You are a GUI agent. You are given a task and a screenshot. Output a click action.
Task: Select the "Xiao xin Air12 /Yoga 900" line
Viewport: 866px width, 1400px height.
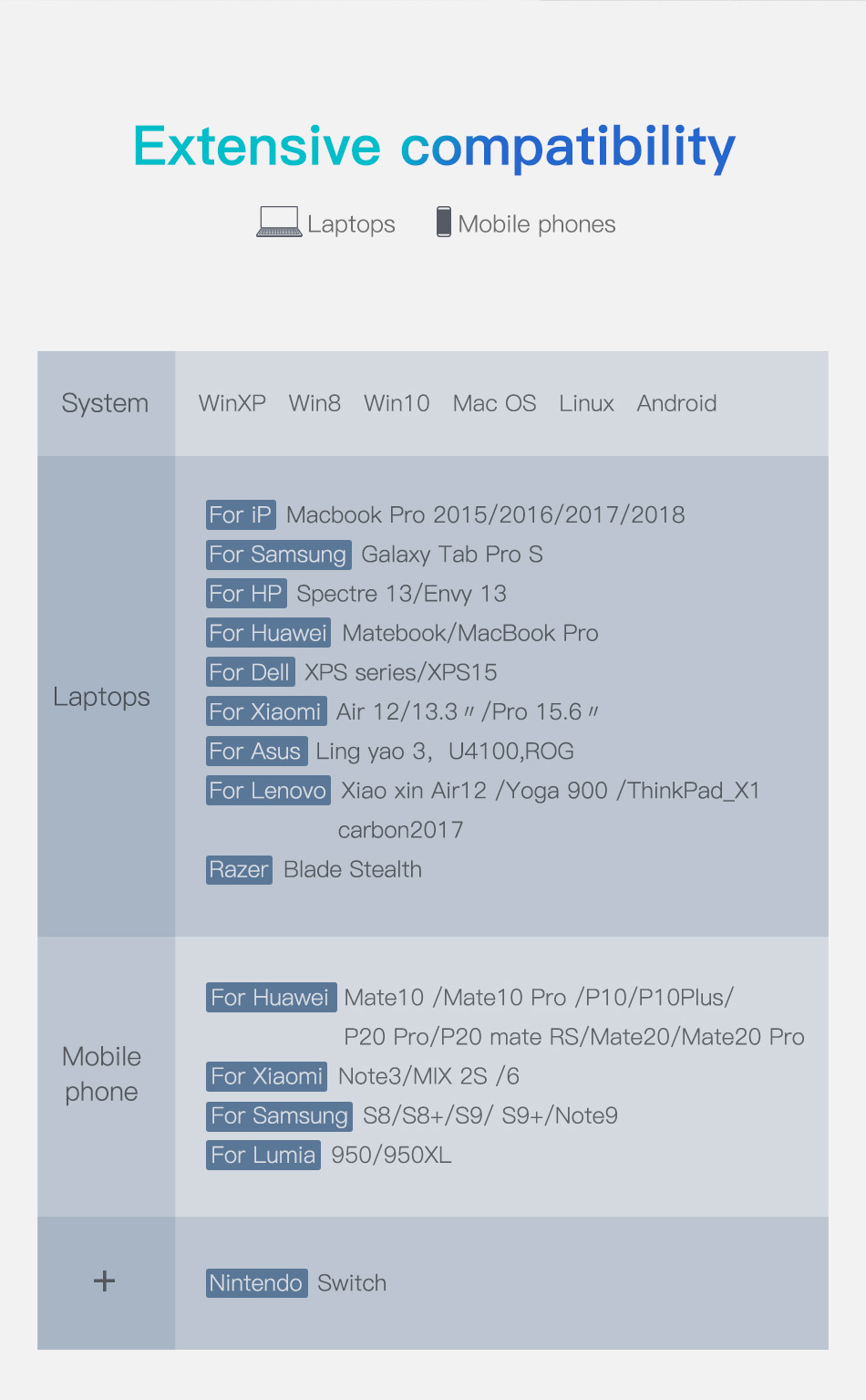pos(551,791)
